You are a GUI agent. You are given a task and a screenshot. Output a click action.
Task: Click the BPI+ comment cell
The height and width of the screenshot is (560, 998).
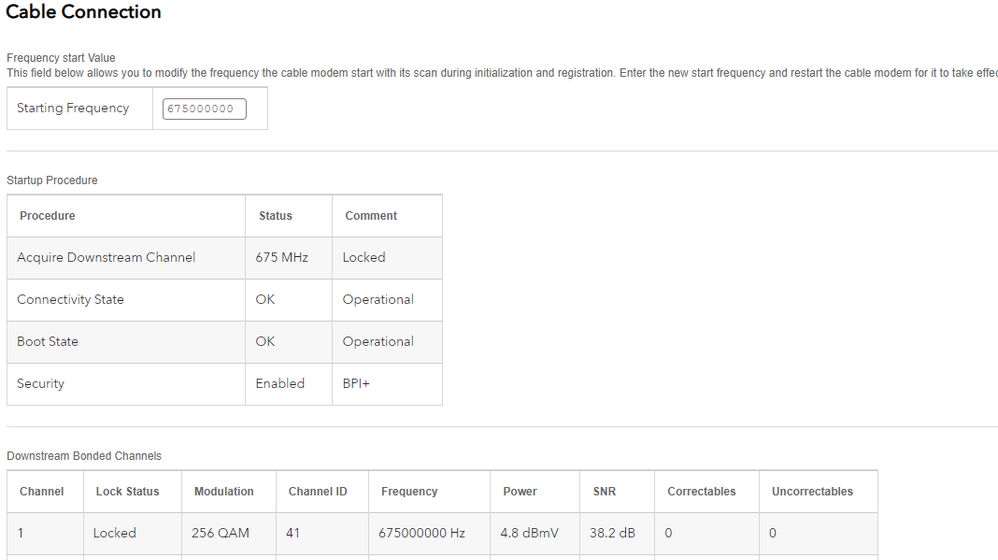pyautogui.click(x=356, y=383)
